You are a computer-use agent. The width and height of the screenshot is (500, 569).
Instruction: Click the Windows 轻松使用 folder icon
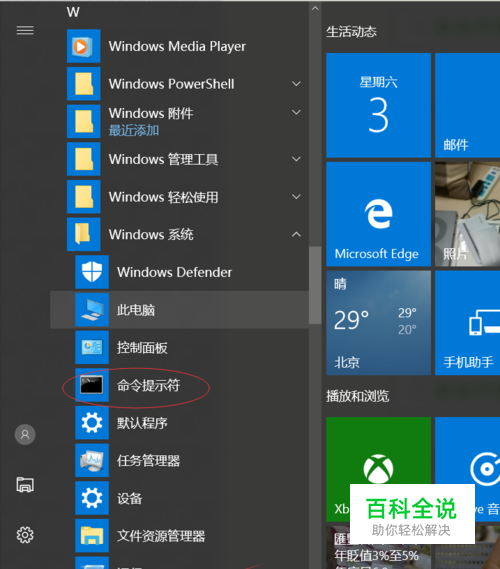tap(83, 197)
